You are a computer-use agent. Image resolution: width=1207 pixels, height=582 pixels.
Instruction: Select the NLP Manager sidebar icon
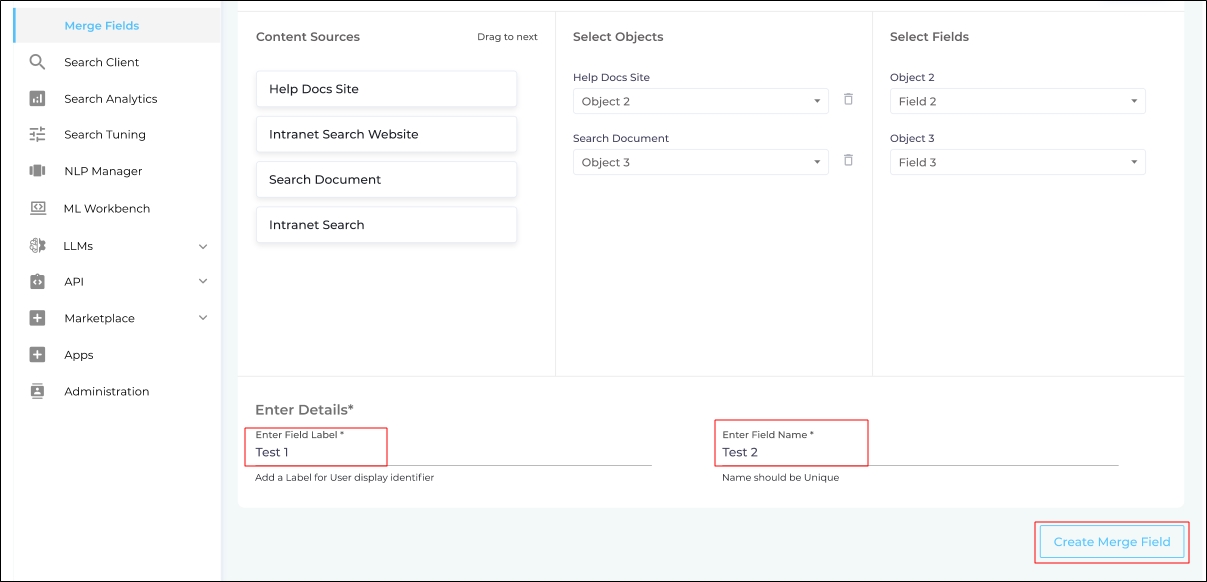37,171
